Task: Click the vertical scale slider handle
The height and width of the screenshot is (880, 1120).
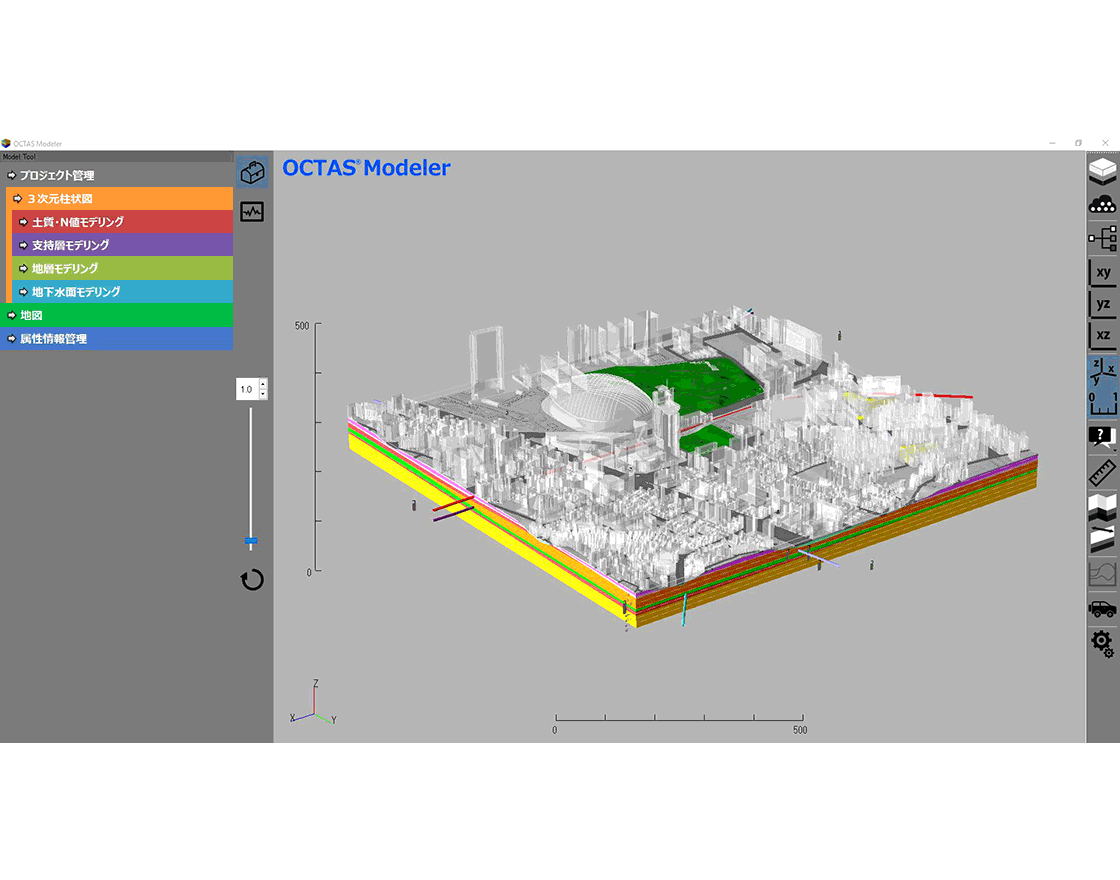Action: tap(251, 541)
